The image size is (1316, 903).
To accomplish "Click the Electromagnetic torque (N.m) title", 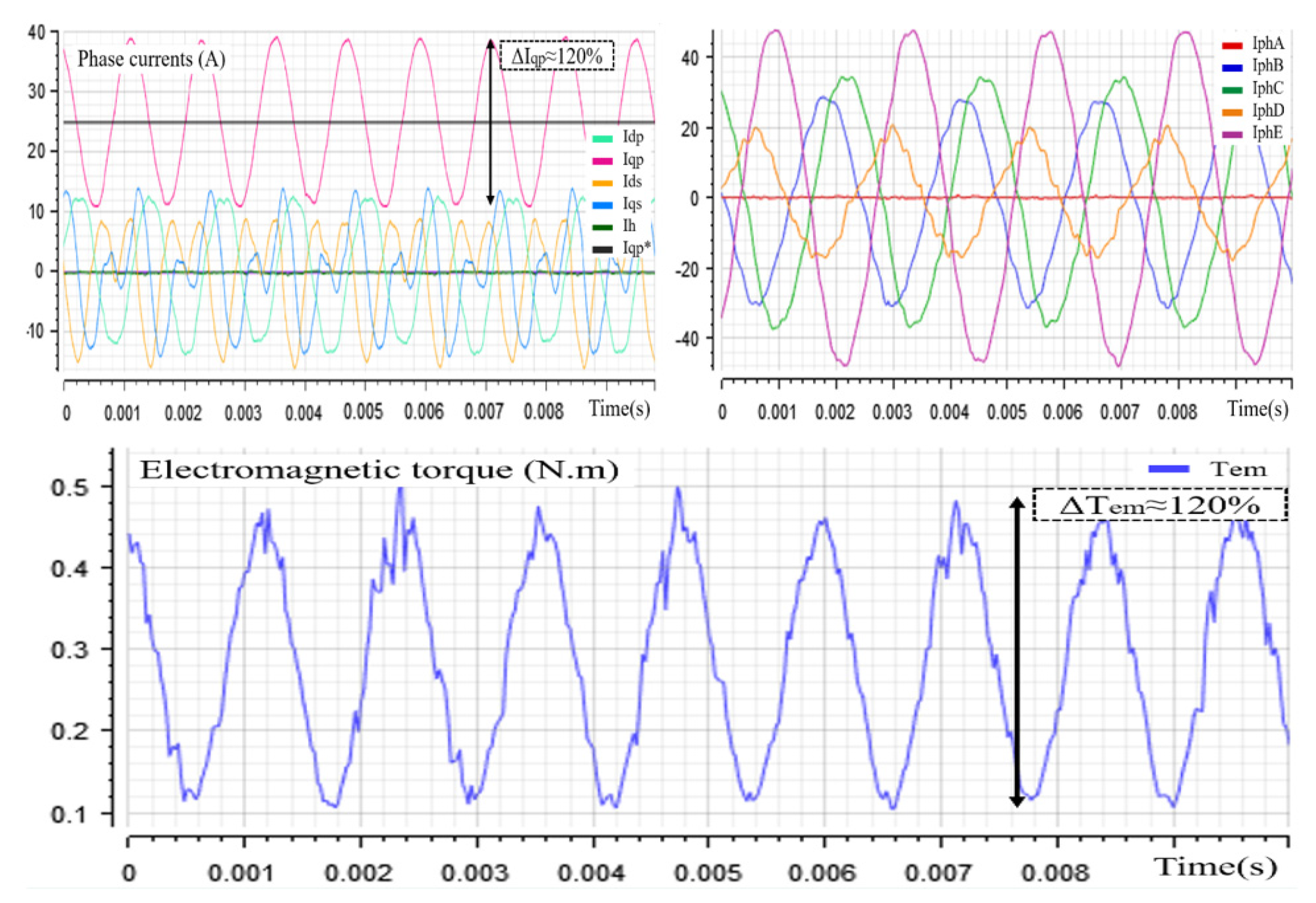I will [379, 470].
